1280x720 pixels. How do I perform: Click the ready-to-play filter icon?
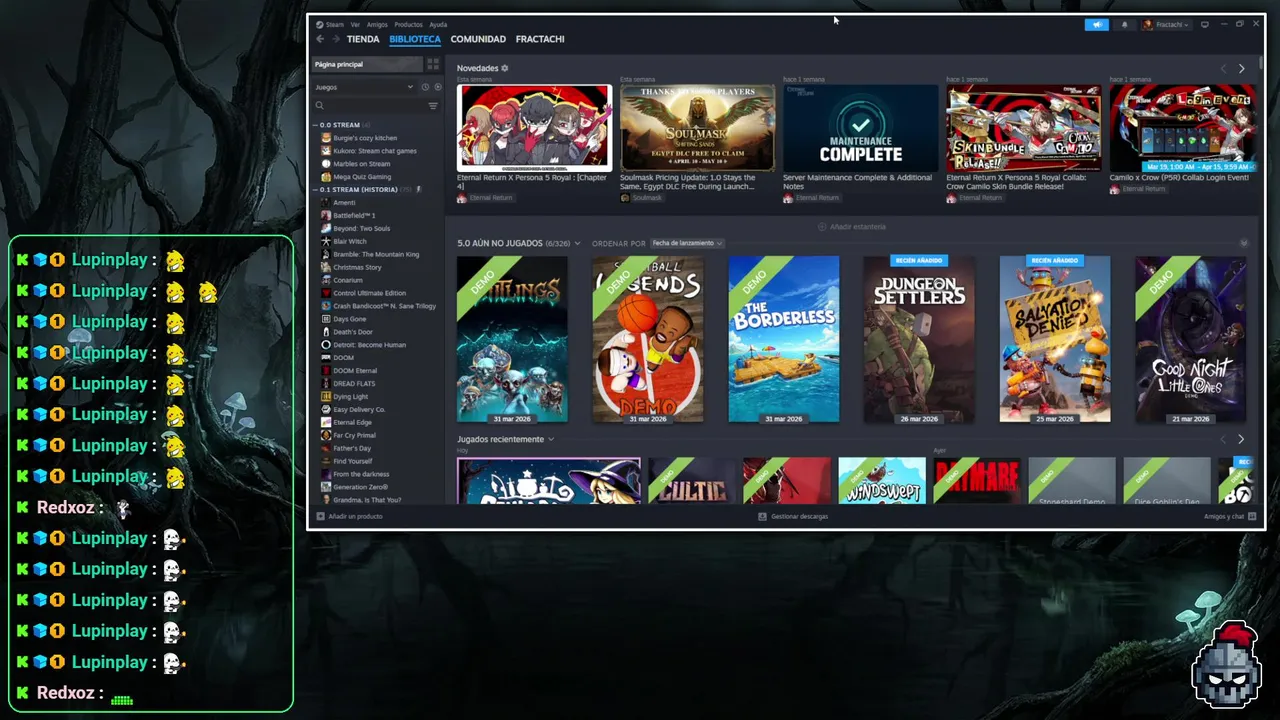(x=438, y=87)
